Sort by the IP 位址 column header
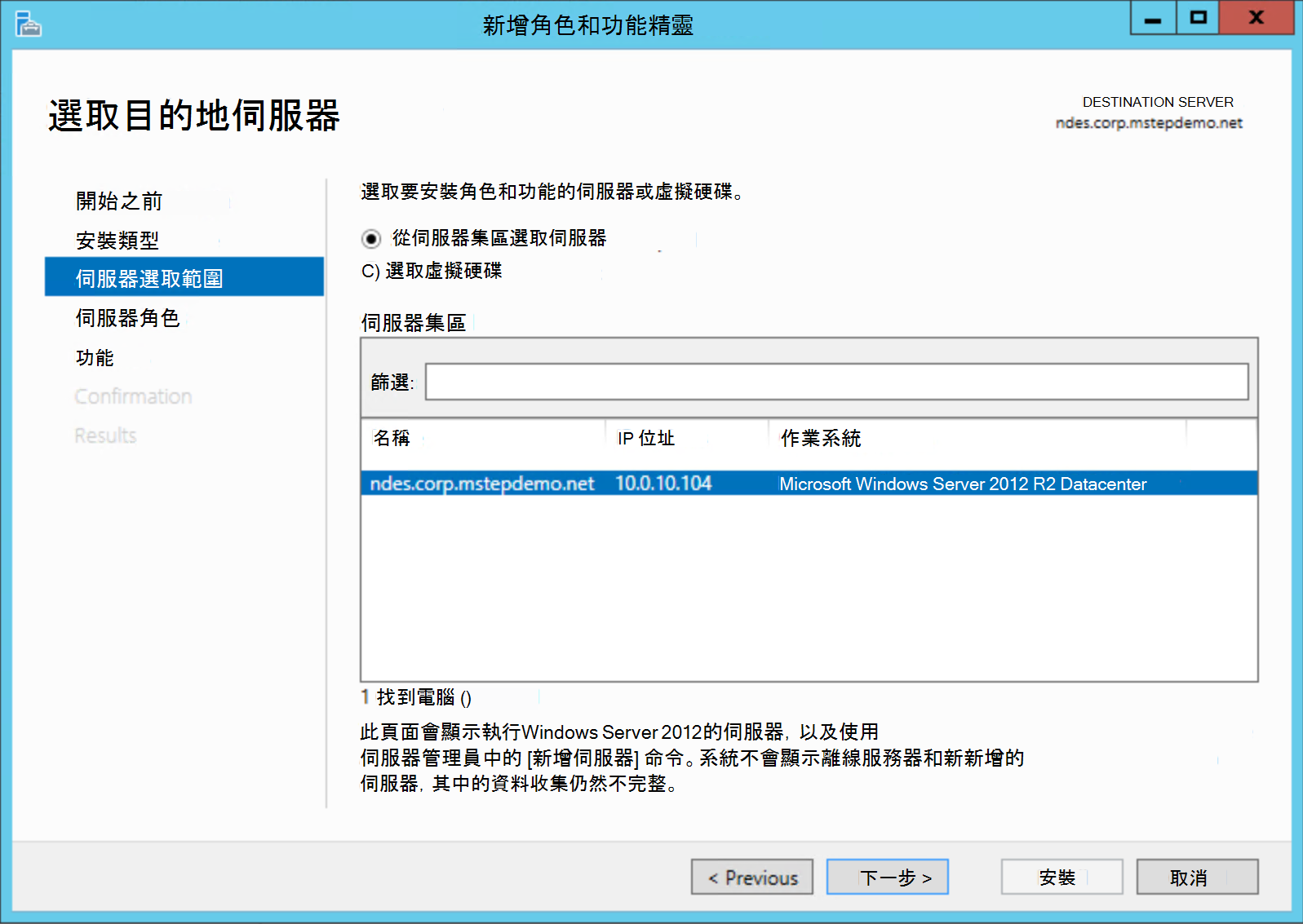The height and width of the screenshot is (924, 1303). point(645,438)
